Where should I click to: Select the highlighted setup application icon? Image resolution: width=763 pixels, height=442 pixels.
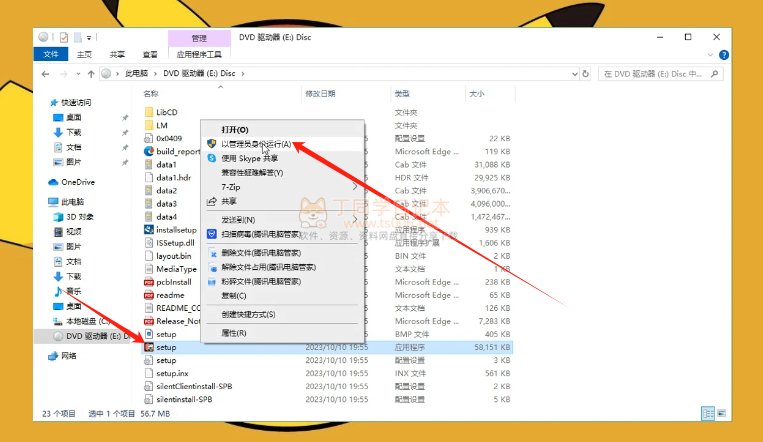(x=149, y=346)
